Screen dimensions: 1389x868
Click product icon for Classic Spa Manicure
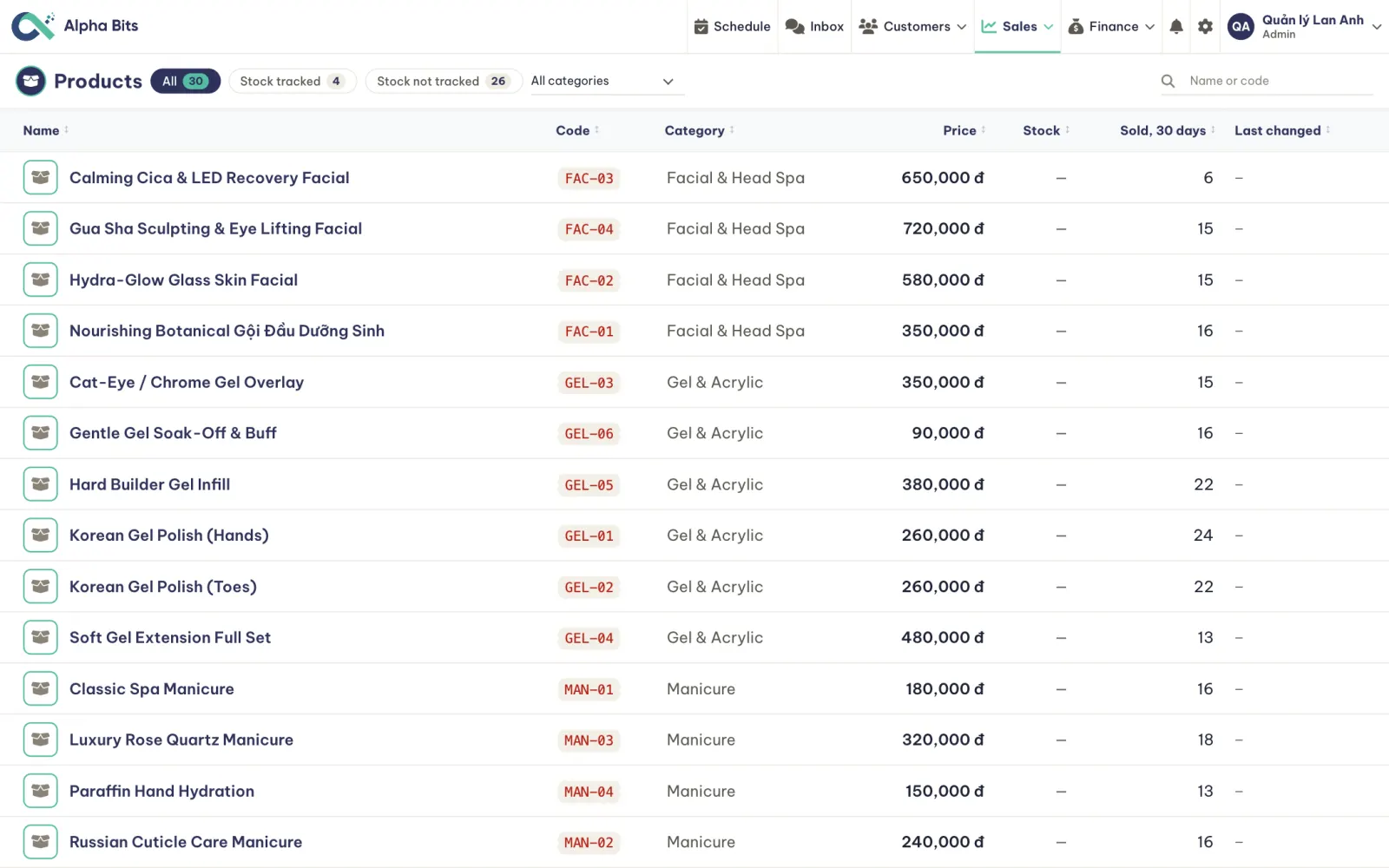coord(40,688)
